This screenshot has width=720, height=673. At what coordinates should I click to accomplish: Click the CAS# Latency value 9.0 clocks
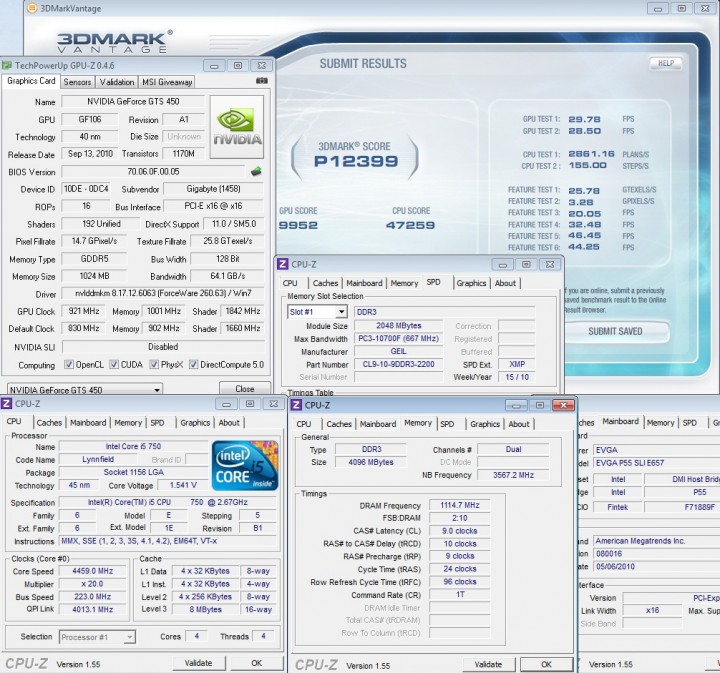click(460, 531)
